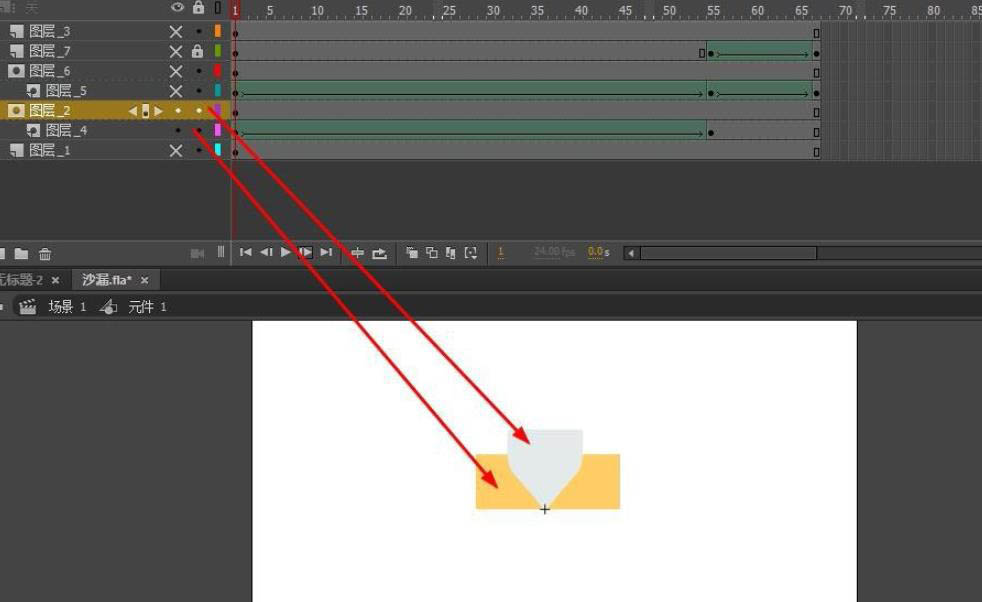Go to next keyframe on 图层_2
The image size is (982, 602).
[x=158, y=112]
